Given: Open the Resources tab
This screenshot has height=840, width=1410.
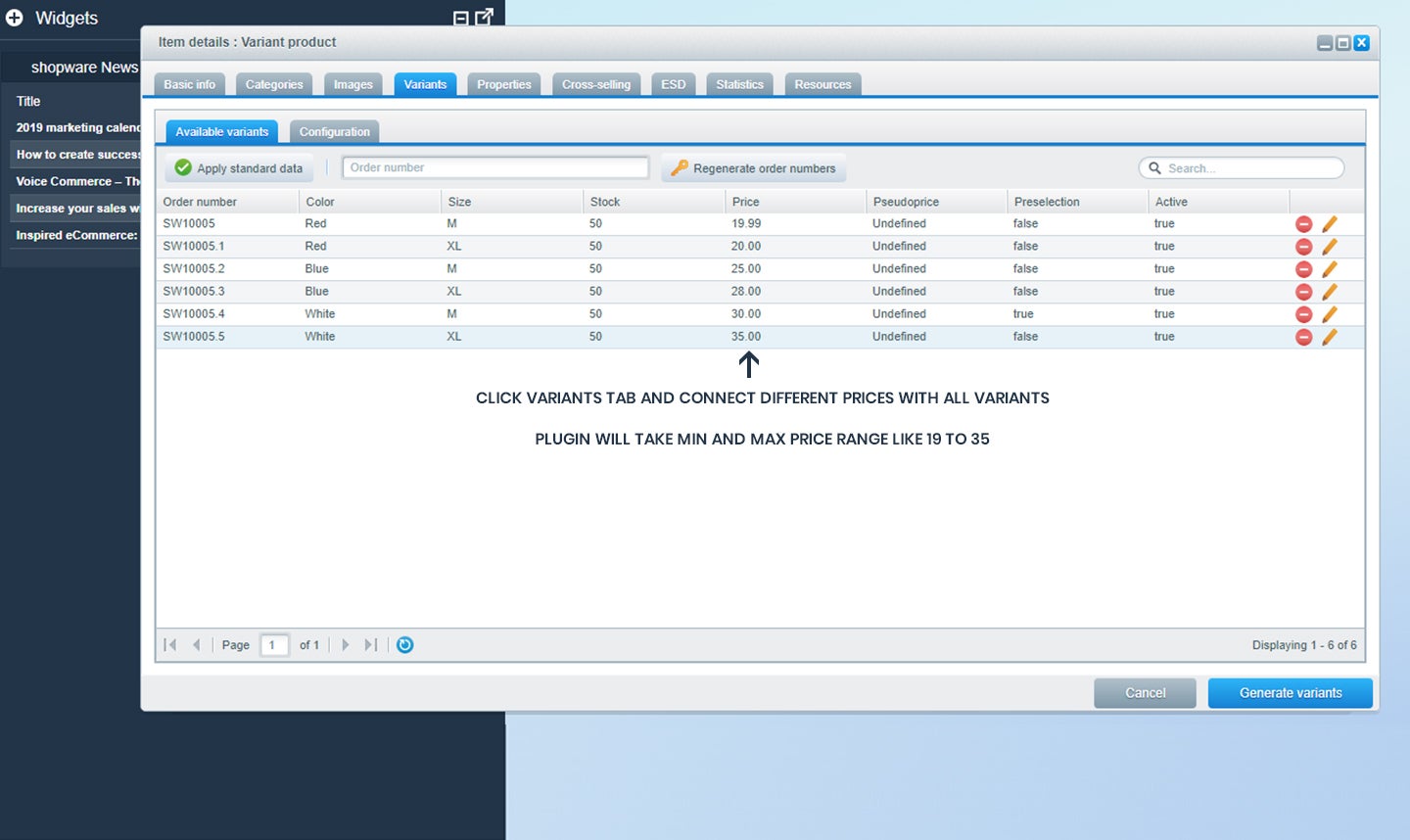Looking at the screenshot, I should tap(823, 84).
